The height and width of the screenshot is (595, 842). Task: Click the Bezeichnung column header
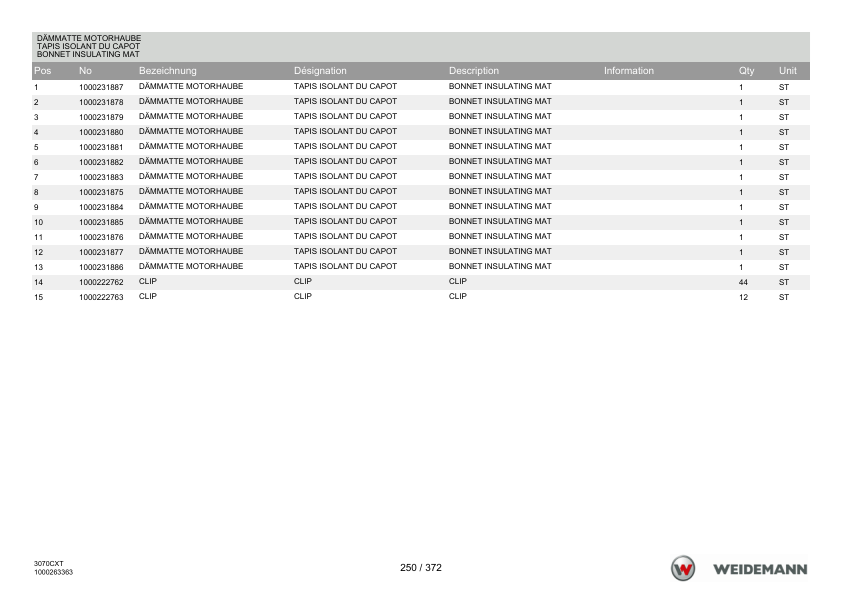pos(168,70)
